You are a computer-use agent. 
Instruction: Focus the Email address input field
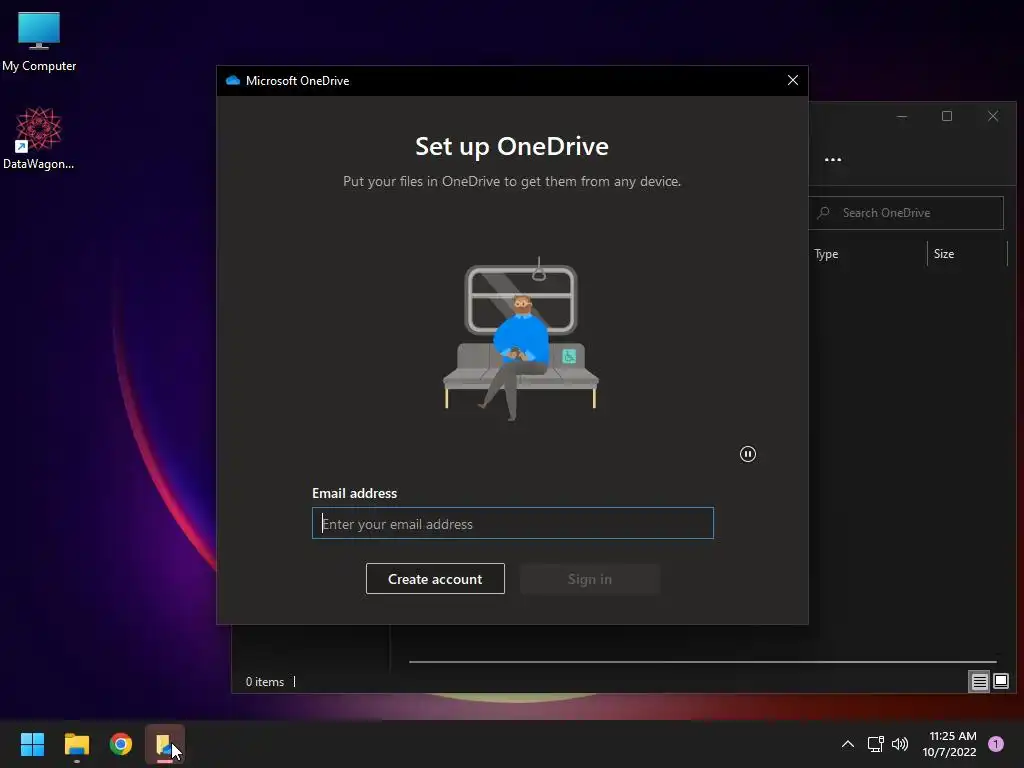click(x=513, y=523)
